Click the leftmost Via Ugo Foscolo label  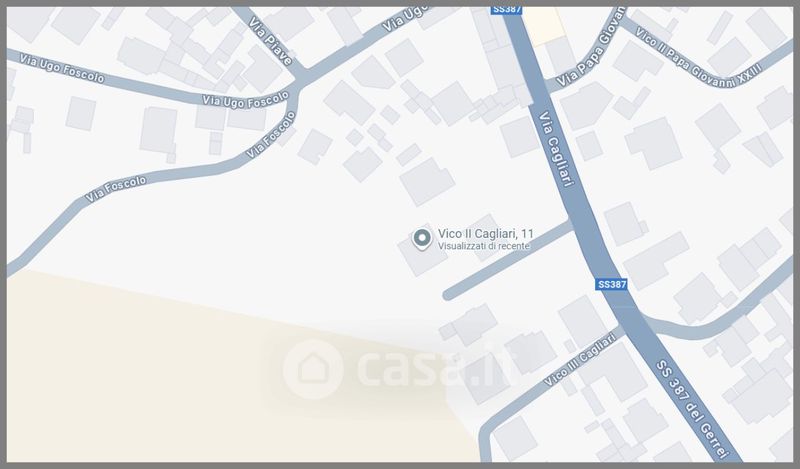tap(62, 68)
